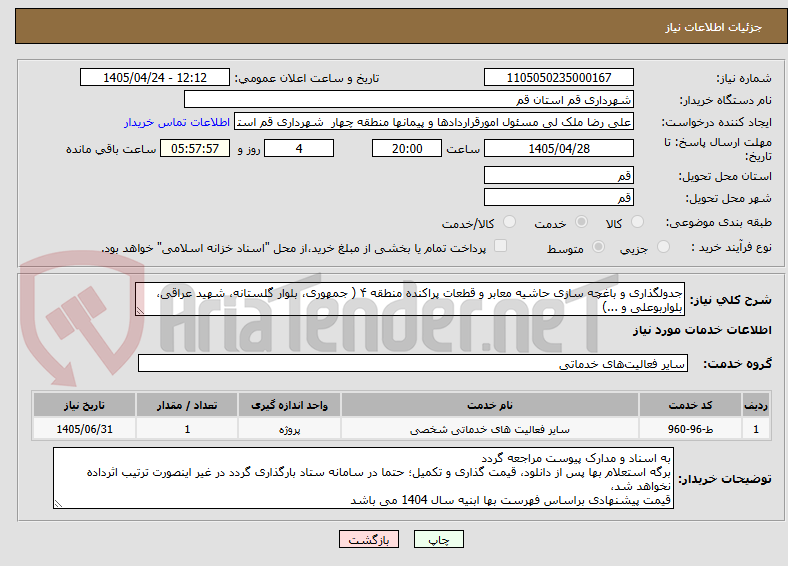Select the متوسط purchase type radio
788x566 pixels.
point(598,247)
